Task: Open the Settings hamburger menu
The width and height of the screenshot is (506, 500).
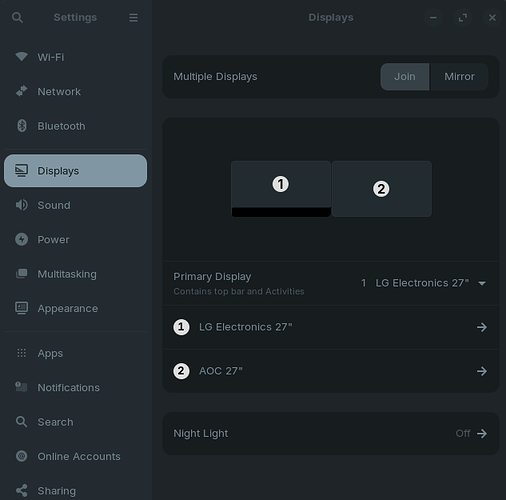Action: 133,17
